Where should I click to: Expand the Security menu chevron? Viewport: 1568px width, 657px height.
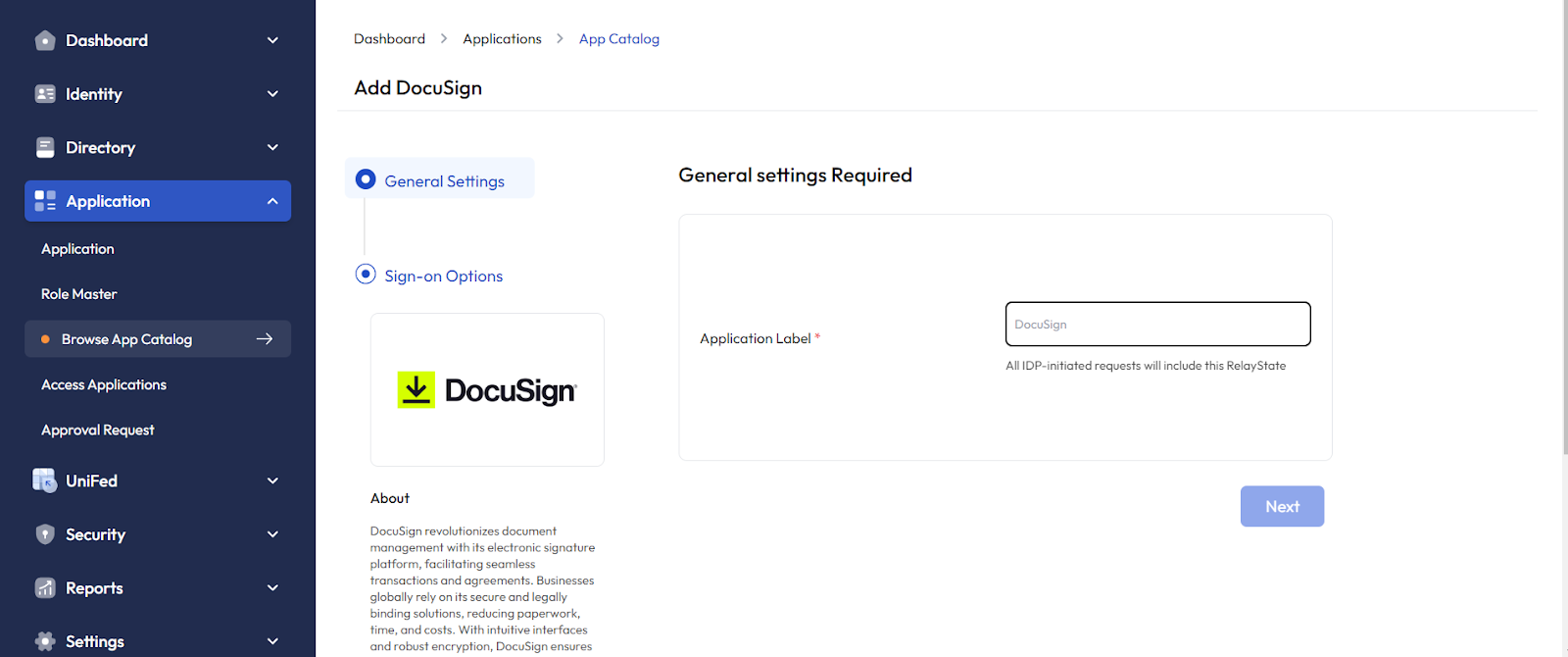[x=272, y=534]
